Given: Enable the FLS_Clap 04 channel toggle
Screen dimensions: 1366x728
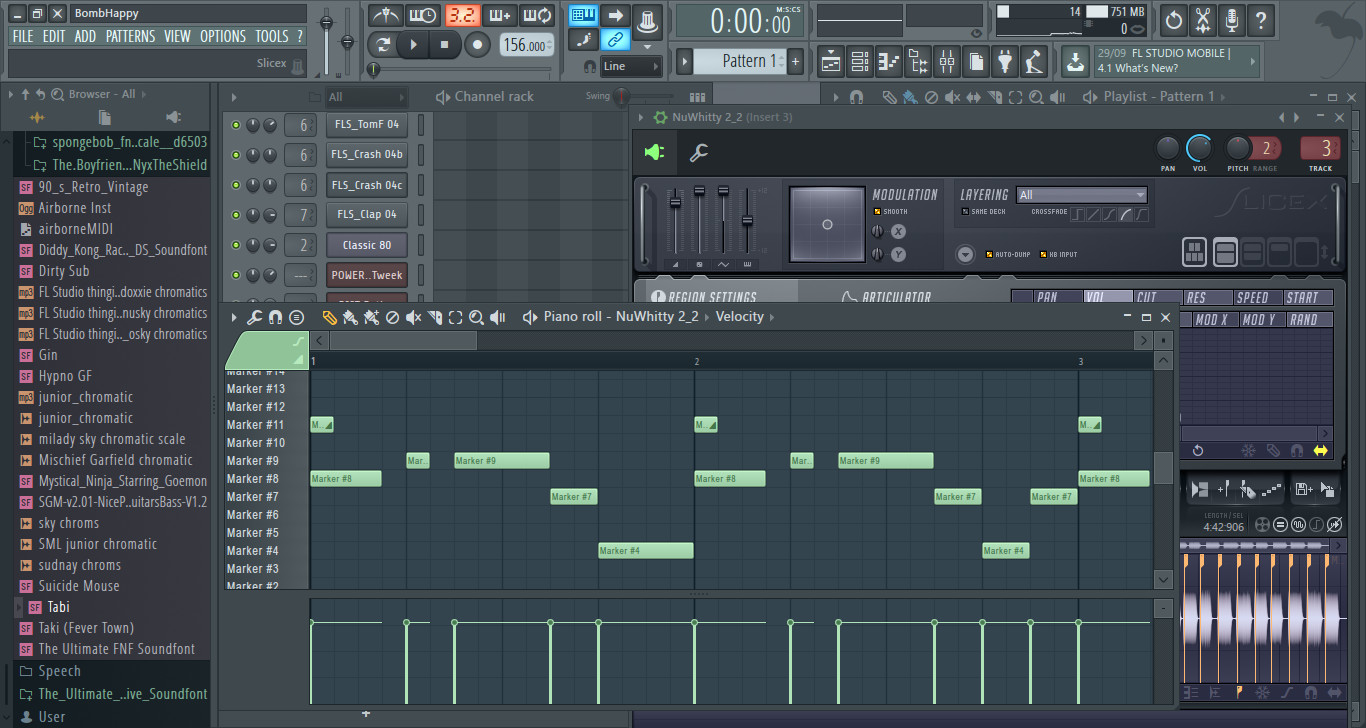Looking at the screenshot, I should tap(237, 214).
